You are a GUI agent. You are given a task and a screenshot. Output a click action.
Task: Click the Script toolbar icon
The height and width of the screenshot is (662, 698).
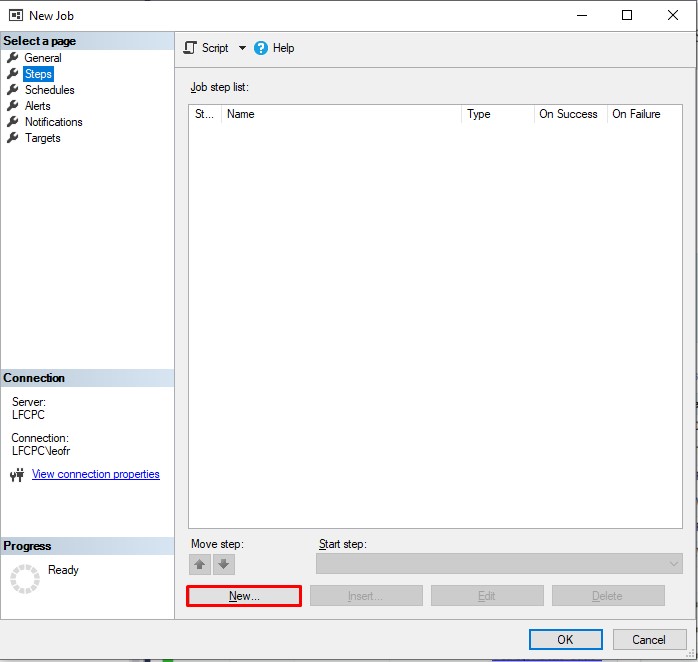click(x=190, y=48)
